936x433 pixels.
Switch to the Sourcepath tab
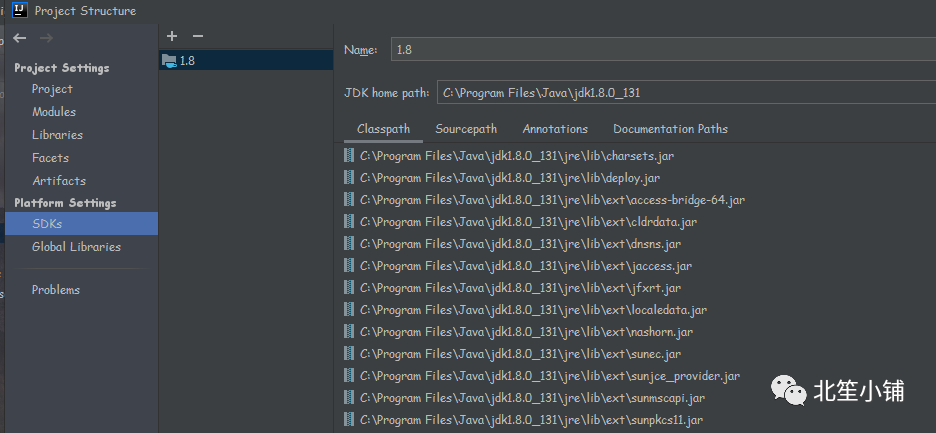[x=466, y=129]
